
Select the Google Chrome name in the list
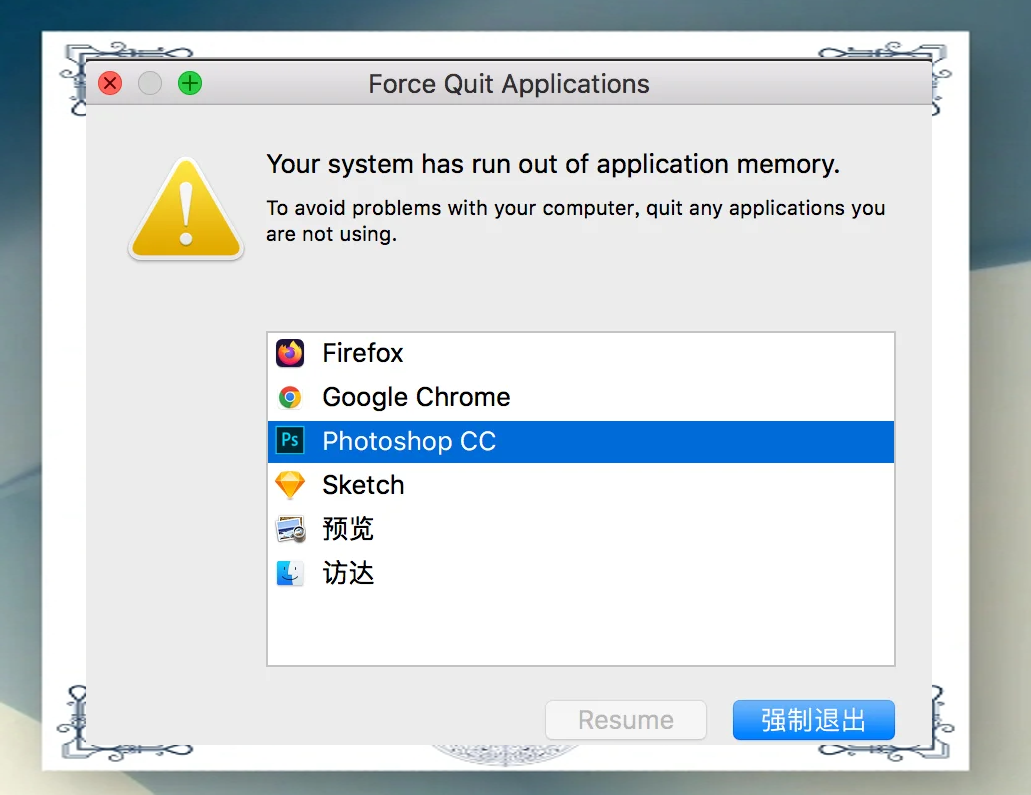click(x=416, y=397)
